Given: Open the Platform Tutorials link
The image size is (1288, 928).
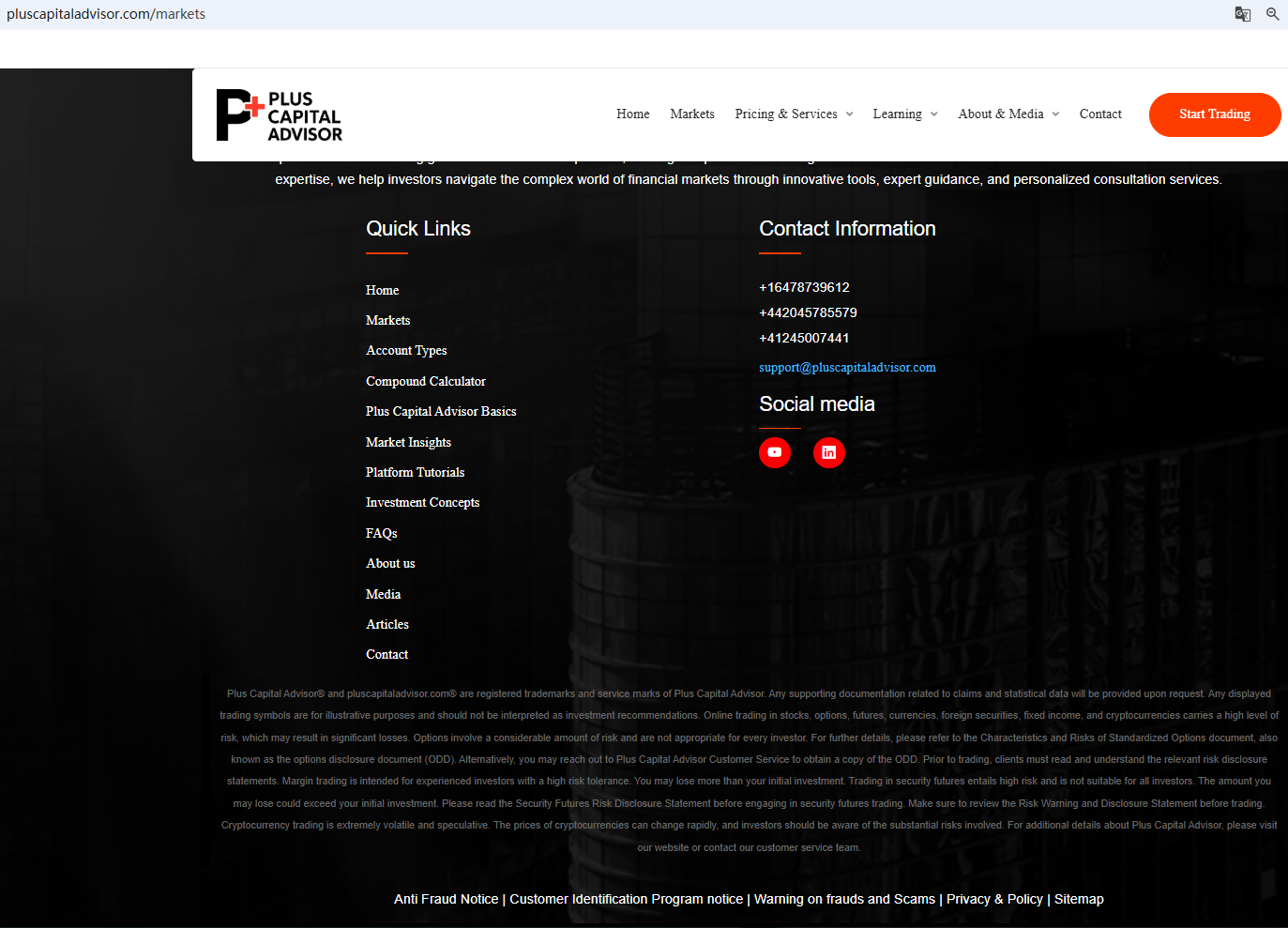Looking at the screenshot, I should coord(416,472).
